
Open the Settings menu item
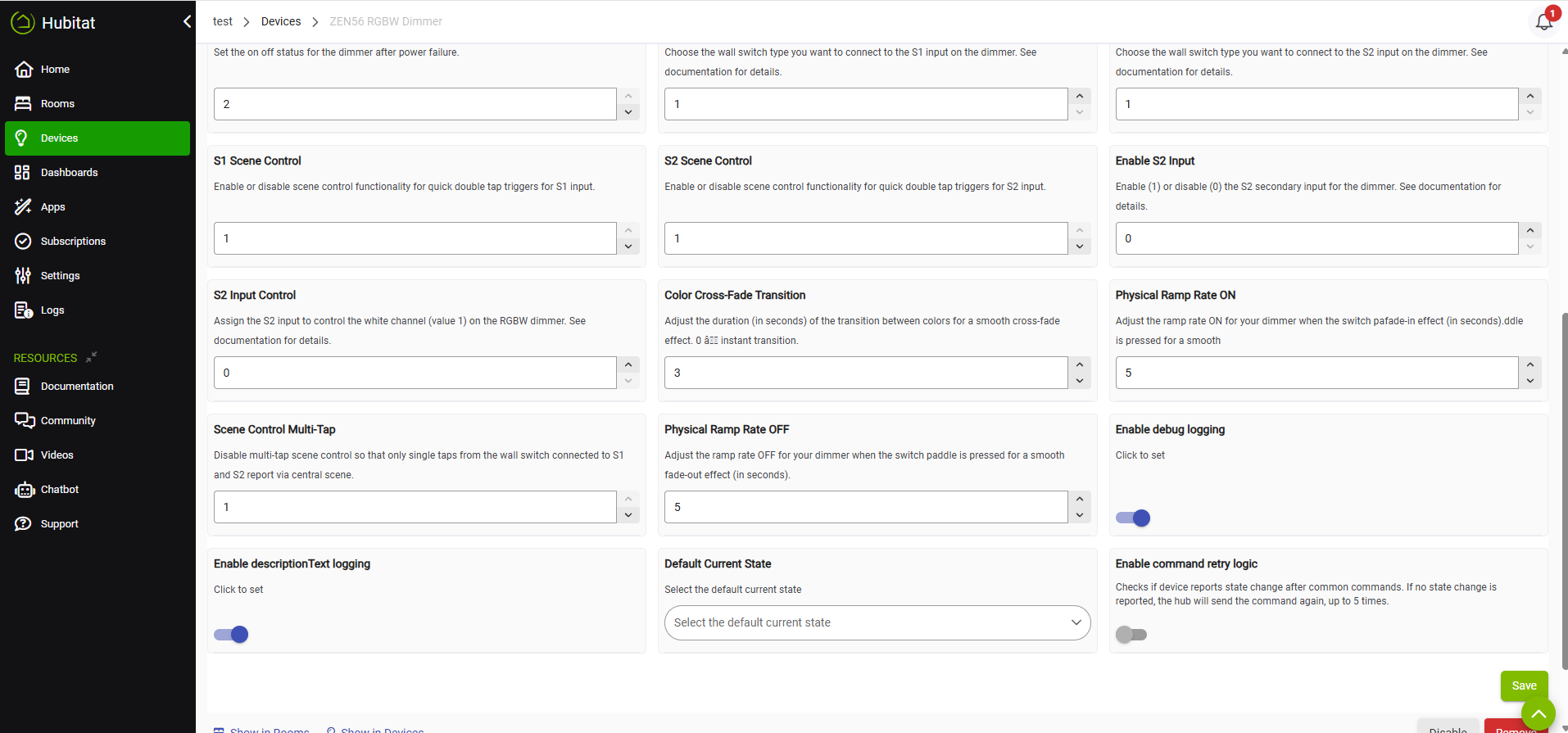(x=60, y=276)
